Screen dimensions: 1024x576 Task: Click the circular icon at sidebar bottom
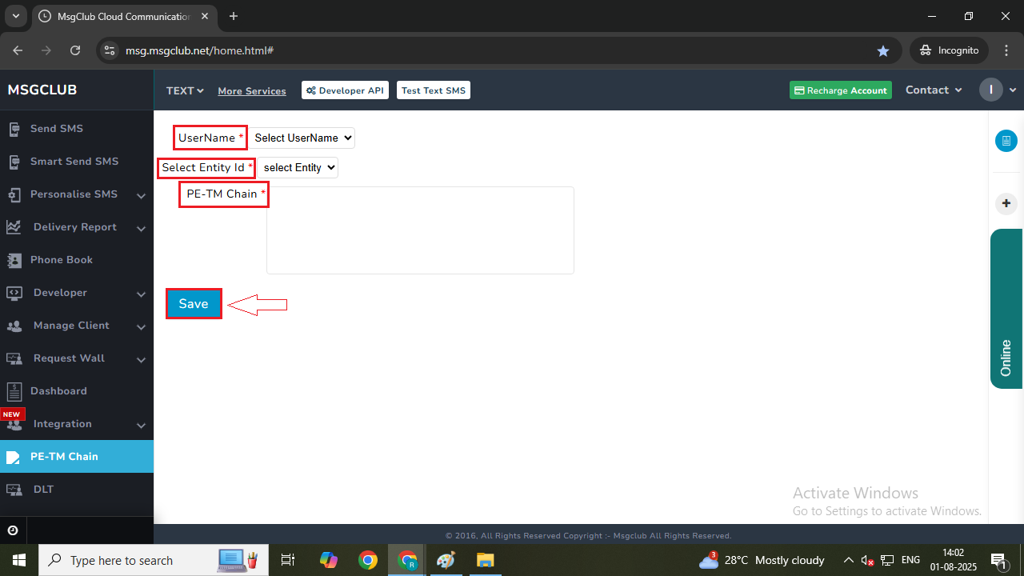(x=12, y=530)
